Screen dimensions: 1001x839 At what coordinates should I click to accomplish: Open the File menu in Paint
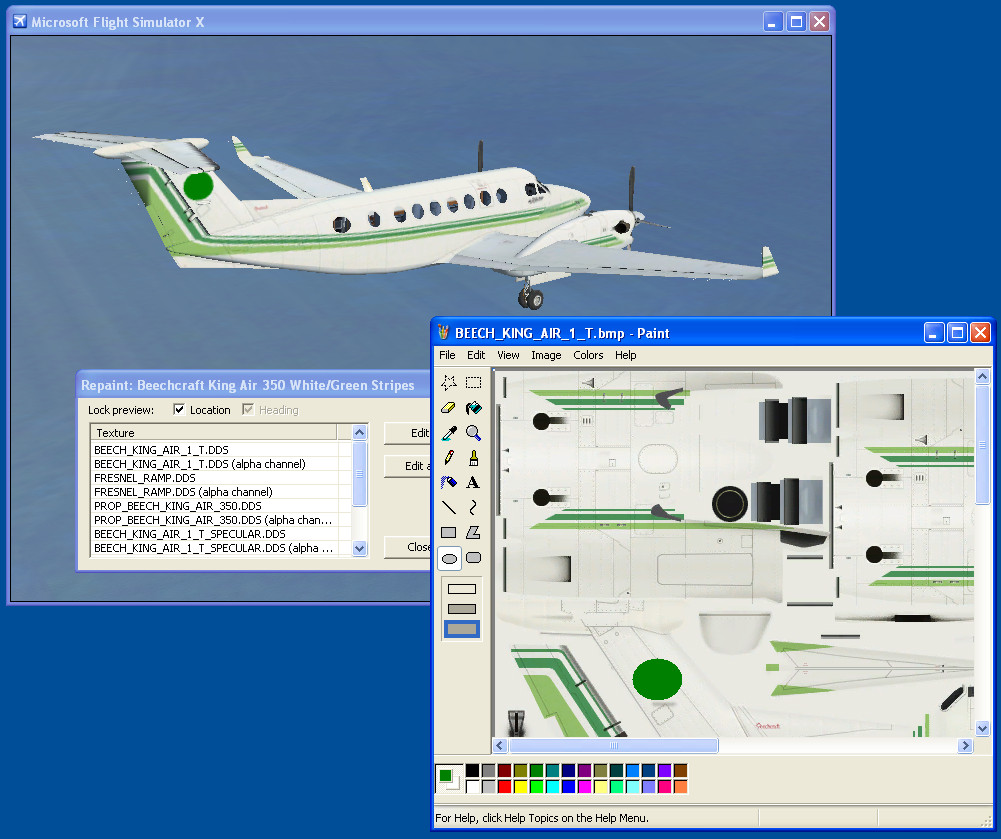pos(447,355)
